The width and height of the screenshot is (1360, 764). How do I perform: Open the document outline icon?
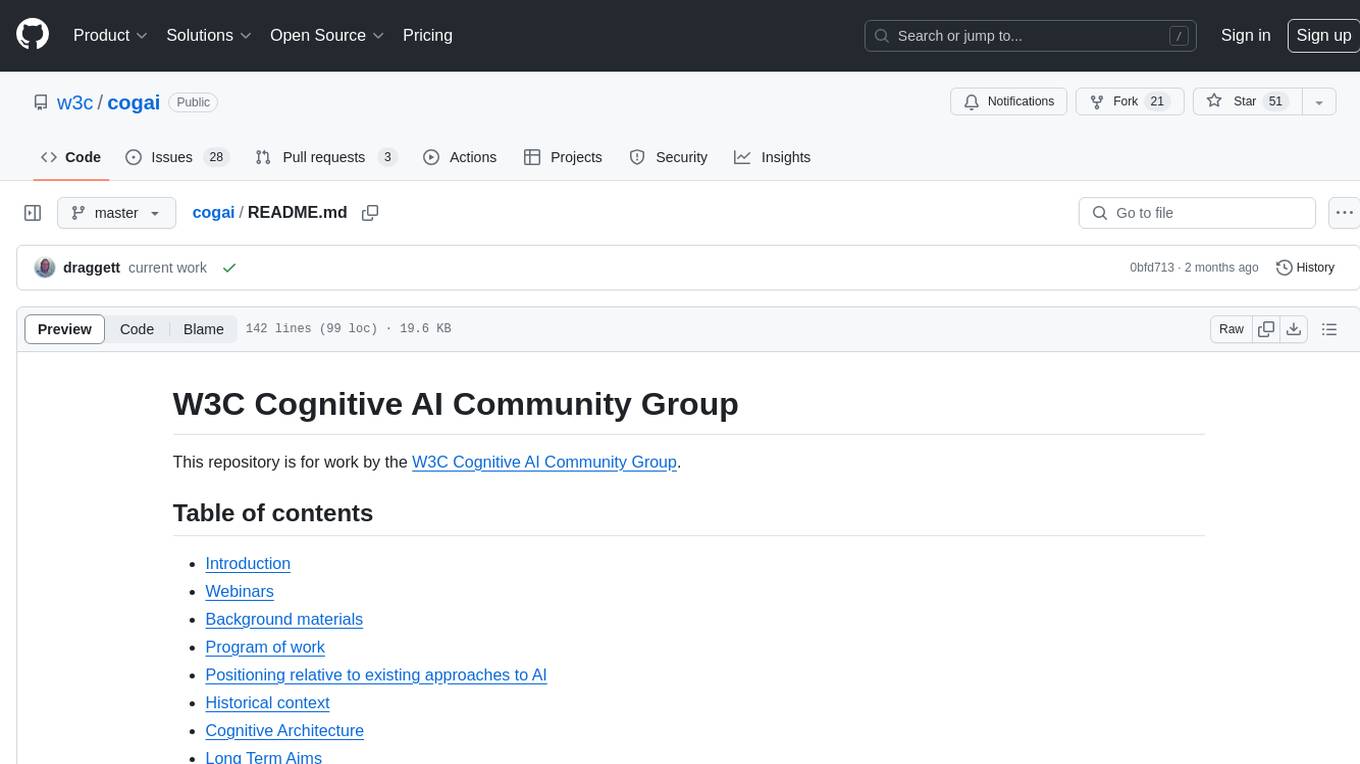coord(1329,329)
